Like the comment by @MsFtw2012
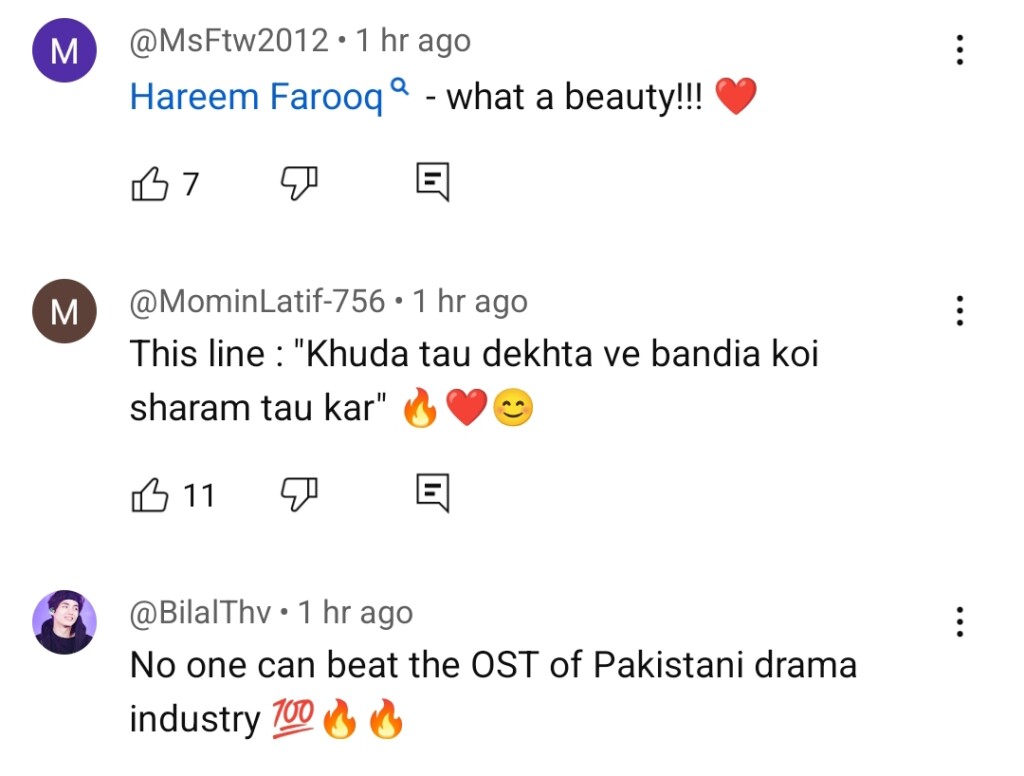The height and width of the screenshot is (776, 1024). [x=150, y=183]
